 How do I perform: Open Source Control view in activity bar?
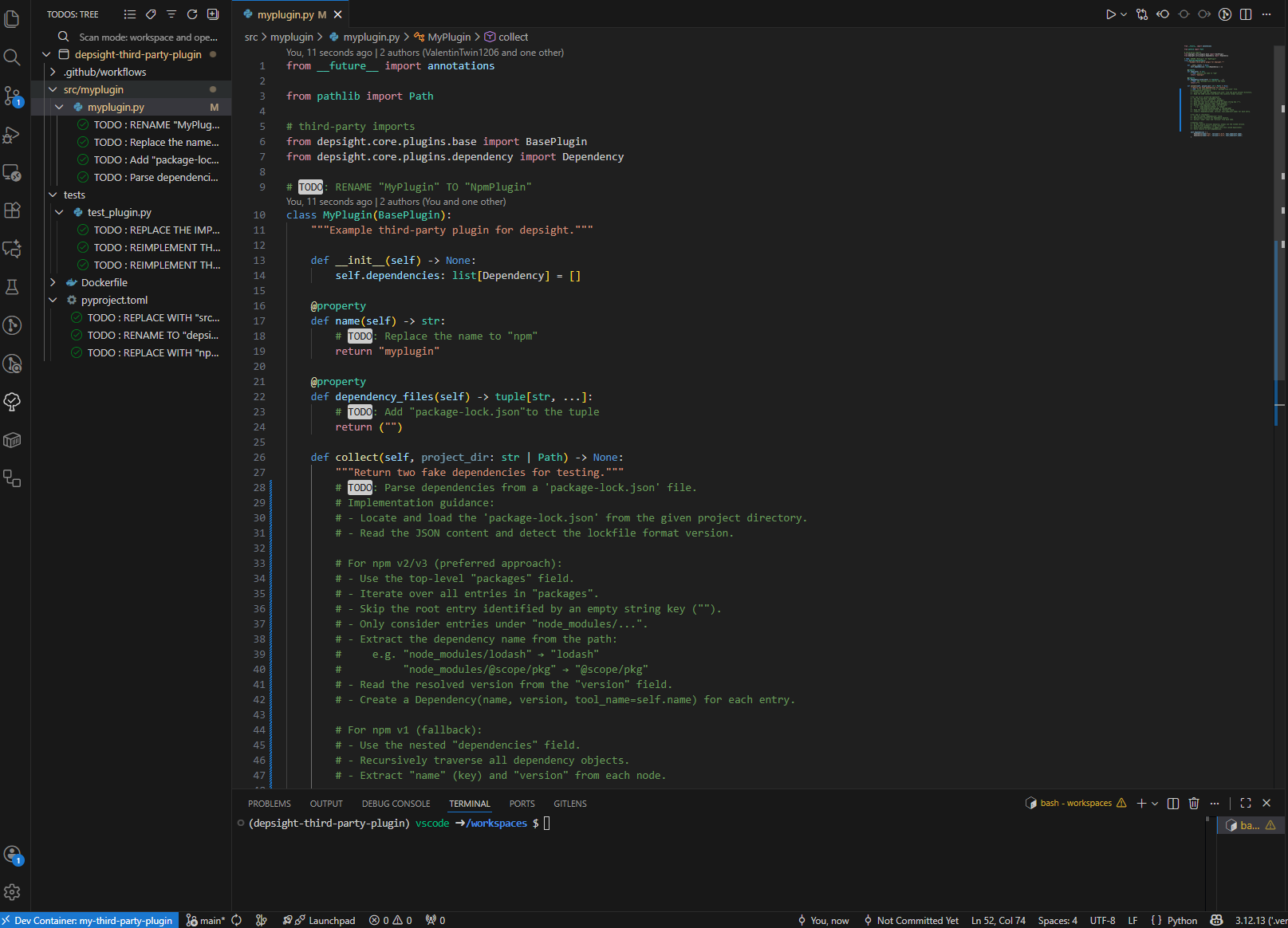[x=12, y=96]
